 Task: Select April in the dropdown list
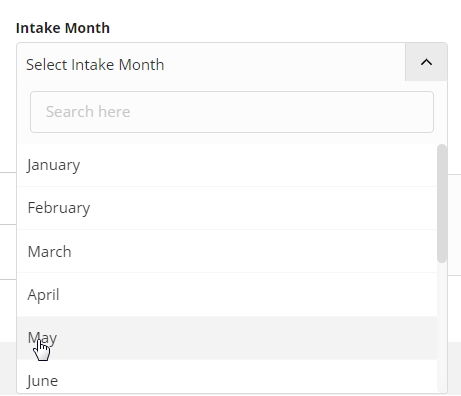[x=227, y=295]
